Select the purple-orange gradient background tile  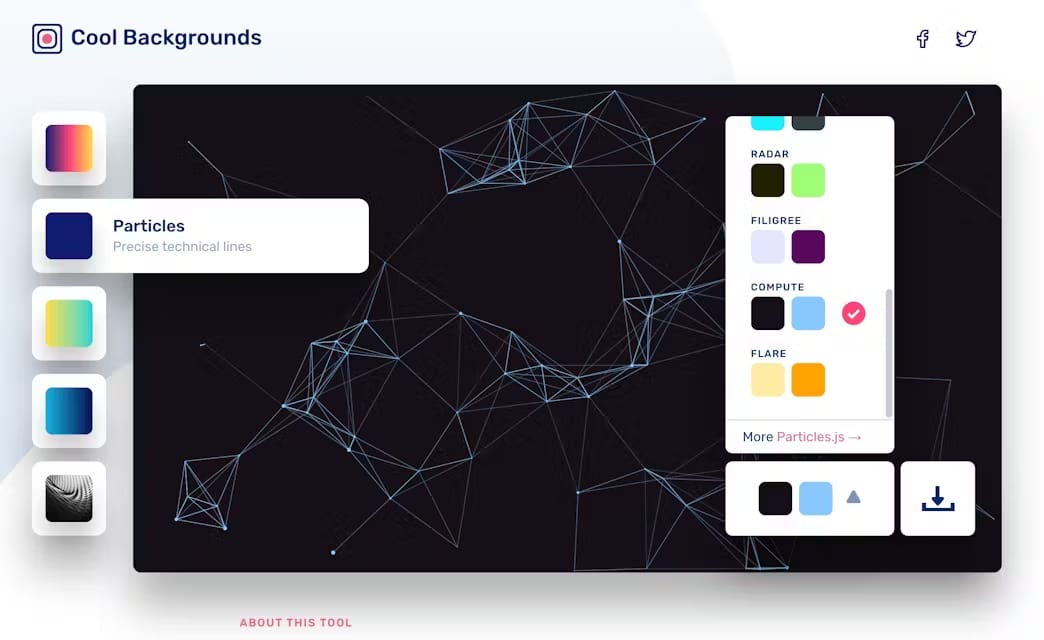coord(69,148)
